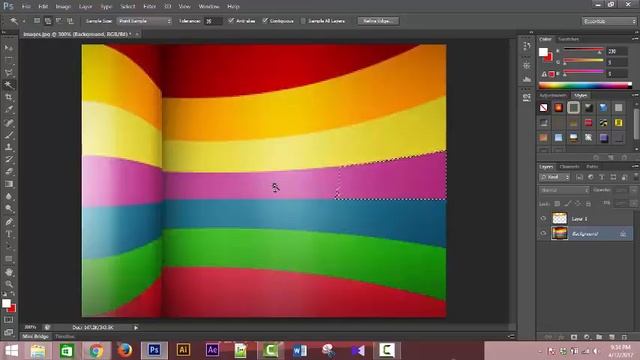Image resolution: width=640 pixels, height=360 pixels.
Task: Open the Sample Size dropdown
Action: coord(144,21)
